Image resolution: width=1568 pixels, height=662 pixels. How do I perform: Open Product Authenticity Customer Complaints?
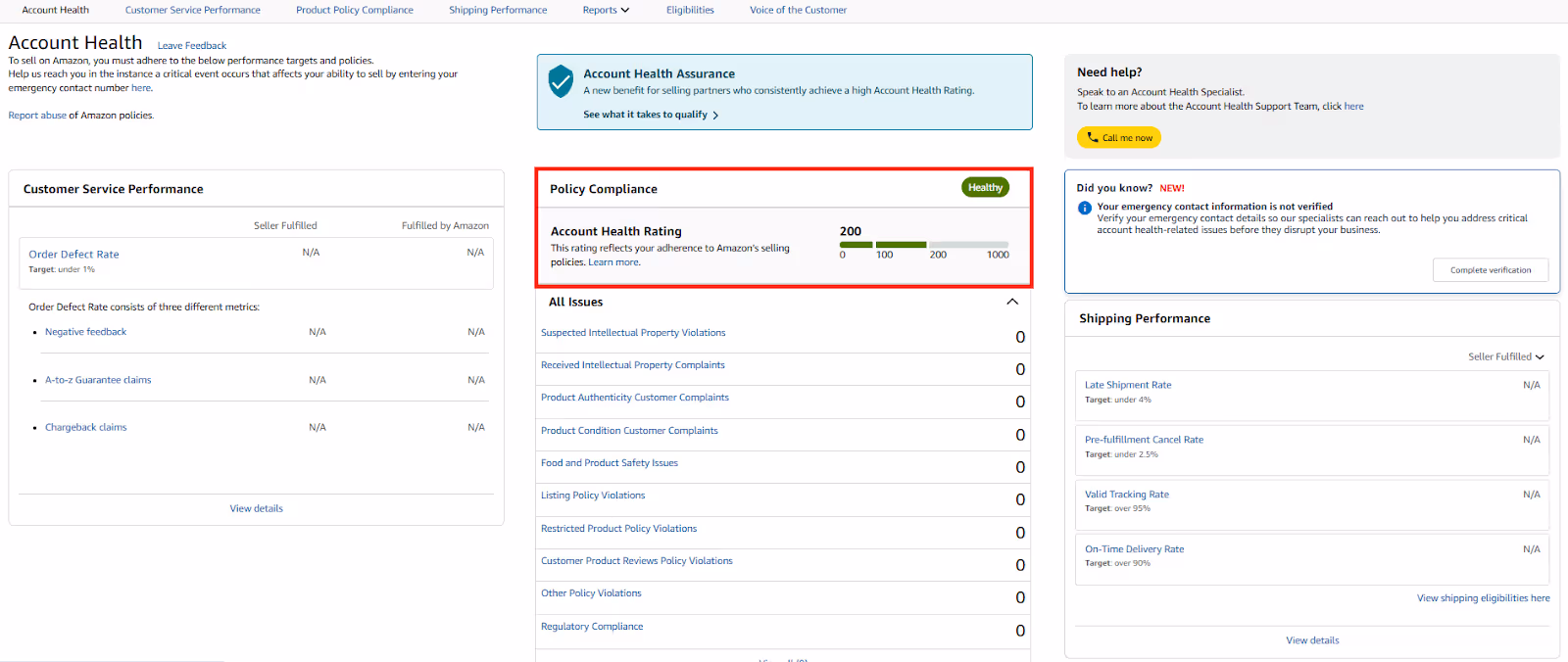tap(635, 398)
